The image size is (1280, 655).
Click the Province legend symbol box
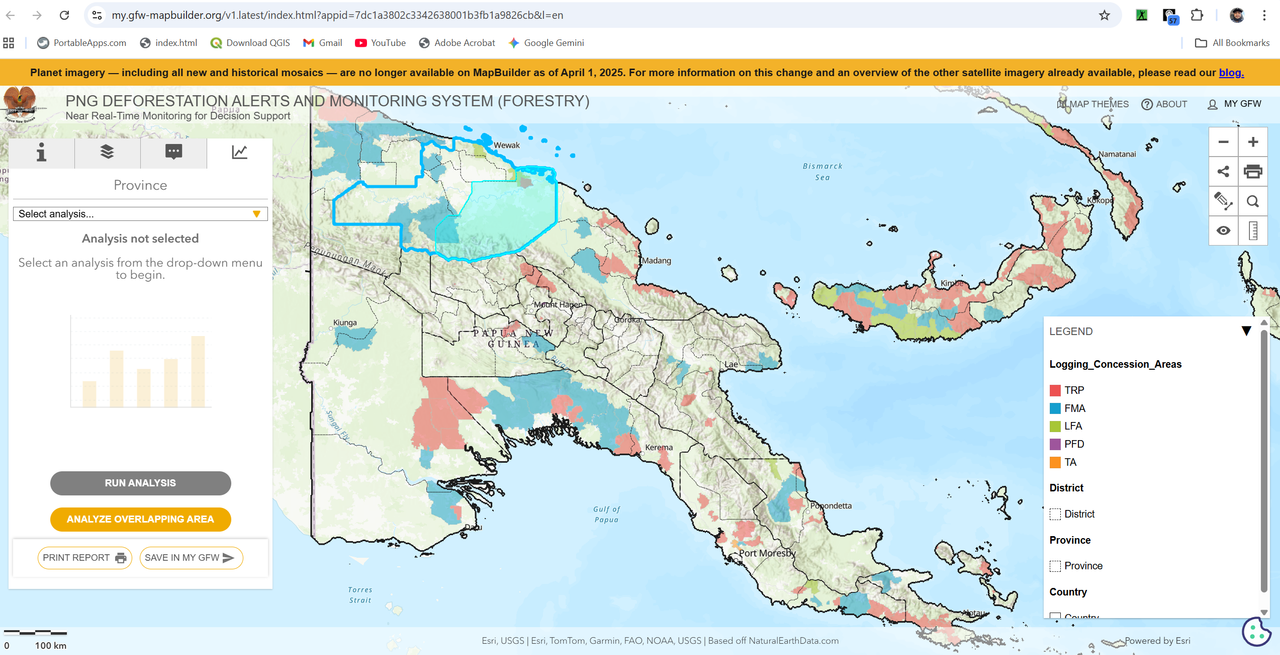click(x=1055, y=566)
